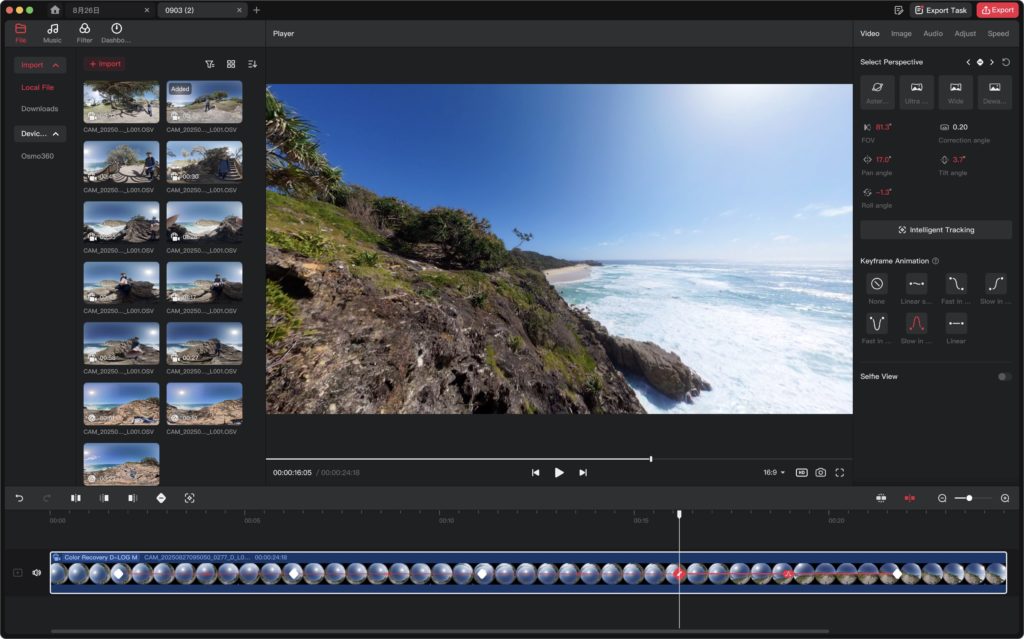Start Intelligent Tracking
This screenshot has height=639, width=1024.
[936, 230]
